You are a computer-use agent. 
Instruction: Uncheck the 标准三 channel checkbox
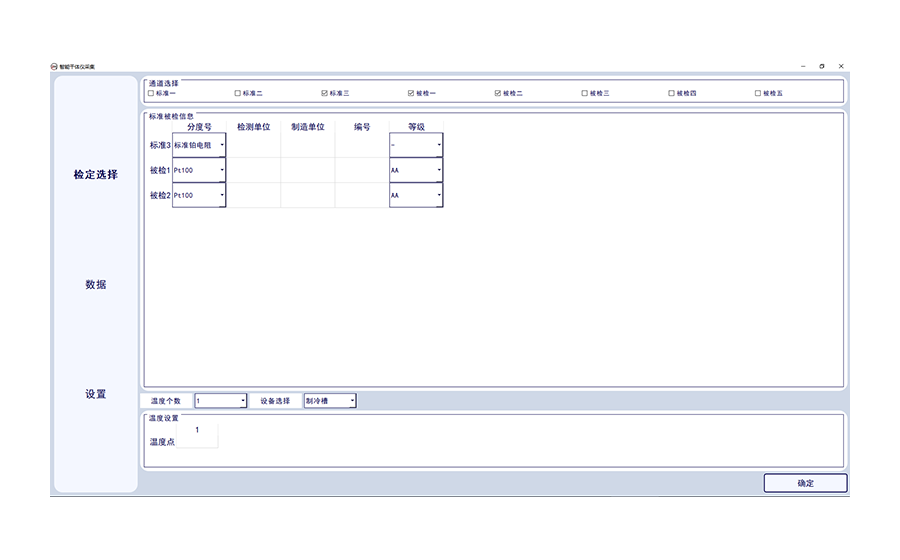[324, 93]
